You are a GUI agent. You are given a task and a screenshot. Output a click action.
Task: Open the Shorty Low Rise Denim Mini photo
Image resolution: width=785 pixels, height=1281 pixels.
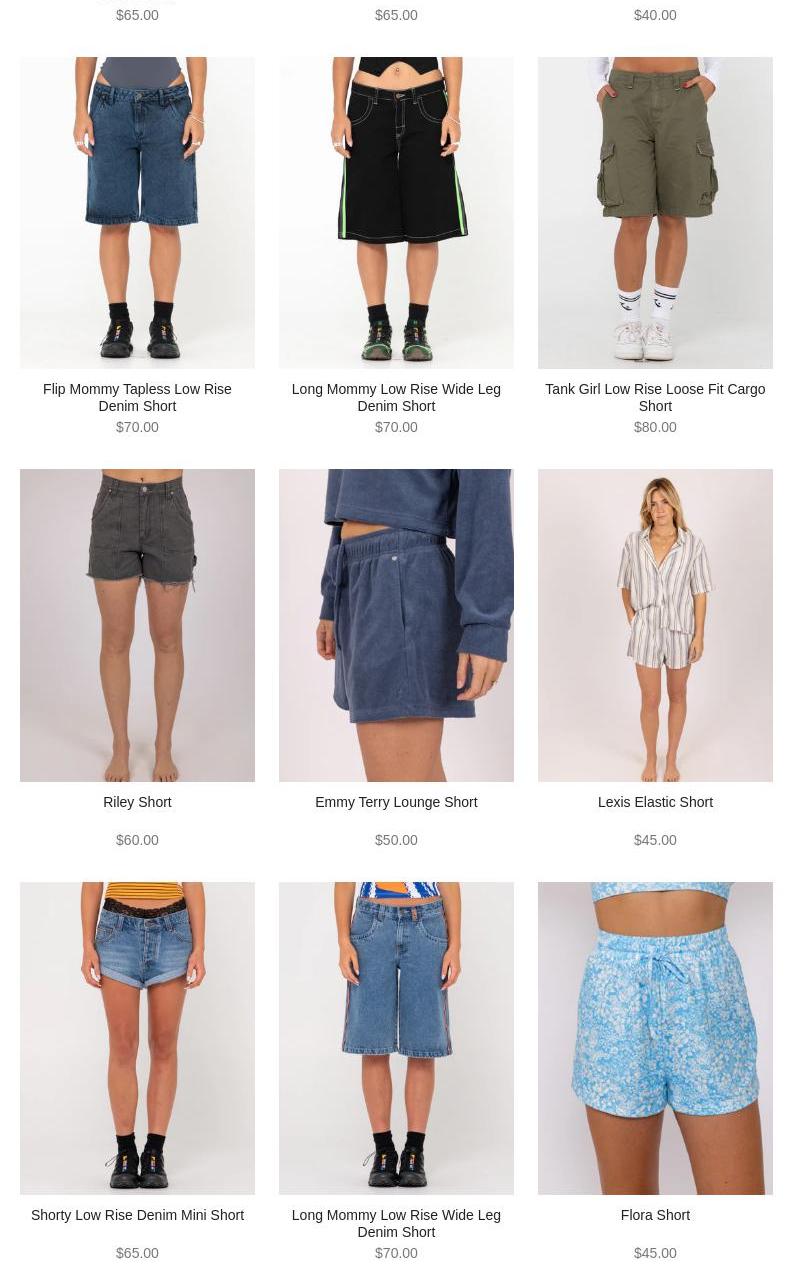pyautogui.click(x=137, y=1038)
